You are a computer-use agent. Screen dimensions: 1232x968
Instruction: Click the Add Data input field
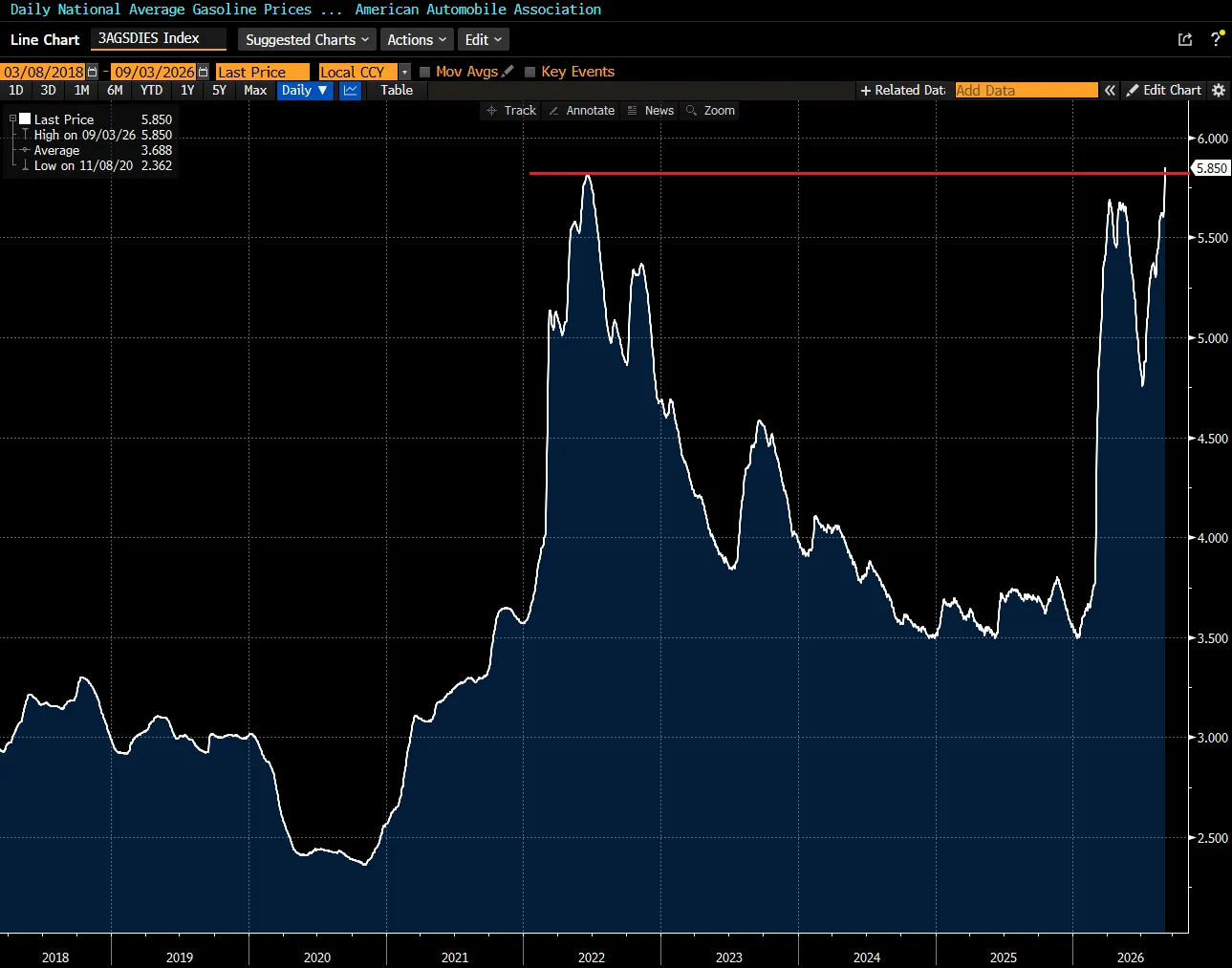click(x=1027, y=90)
